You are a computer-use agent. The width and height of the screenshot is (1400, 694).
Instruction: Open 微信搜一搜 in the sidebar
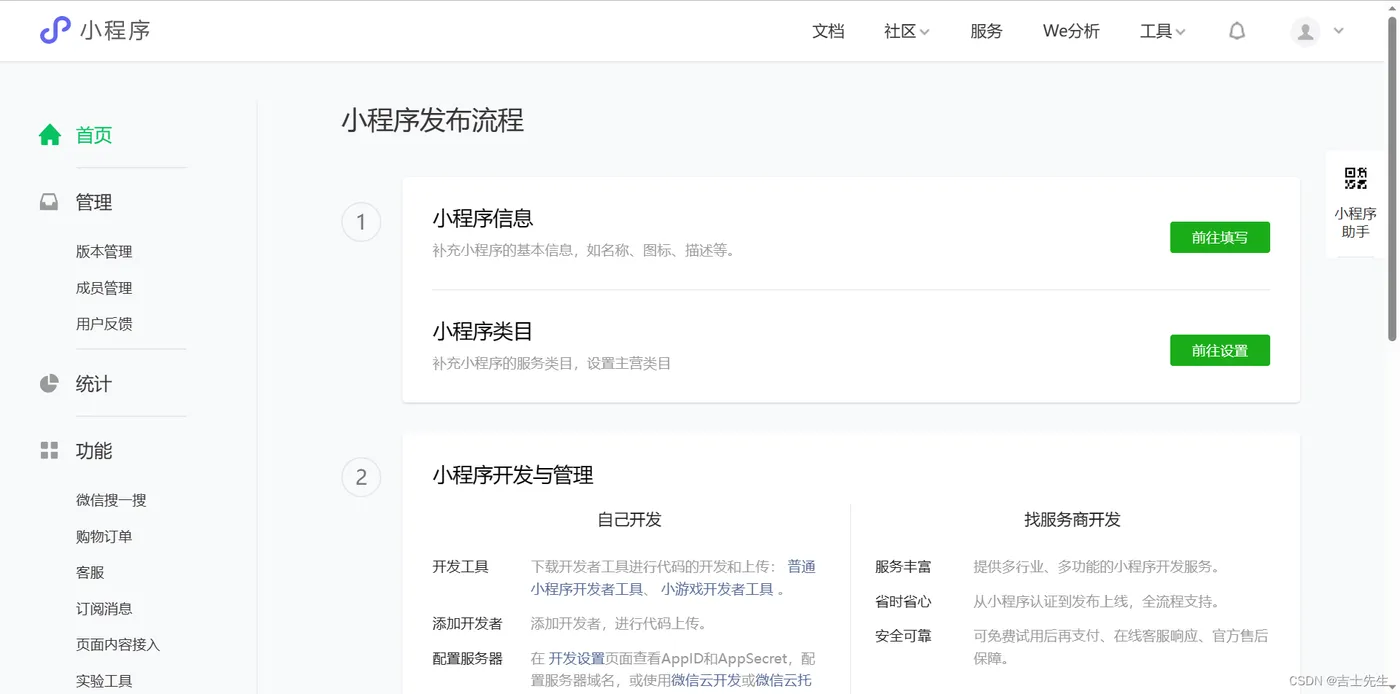111,500
